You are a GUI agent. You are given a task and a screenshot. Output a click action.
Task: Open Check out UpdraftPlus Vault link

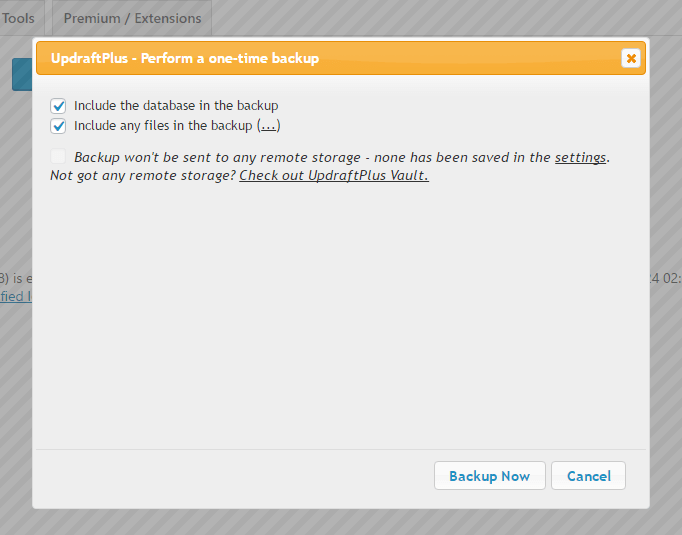tap(334, 175)
